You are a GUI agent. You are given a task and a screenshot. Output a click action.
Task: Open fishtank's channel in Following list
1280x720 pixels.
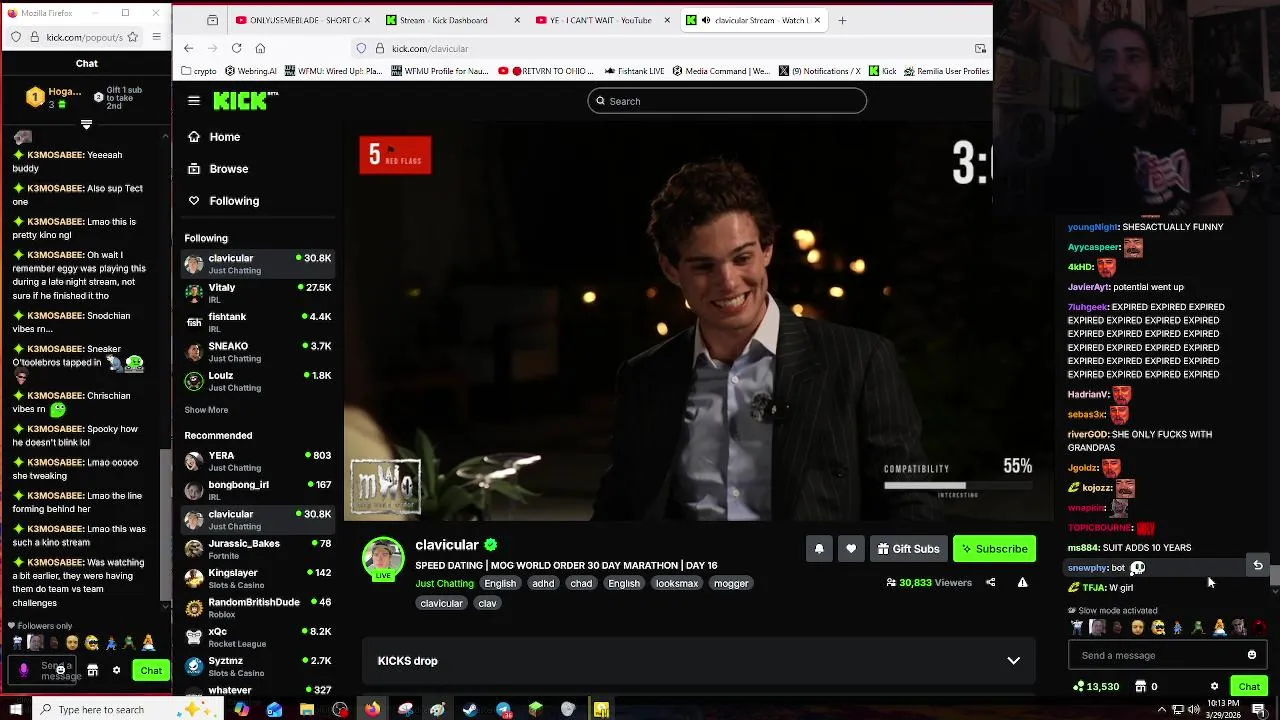tap(259, 322)
